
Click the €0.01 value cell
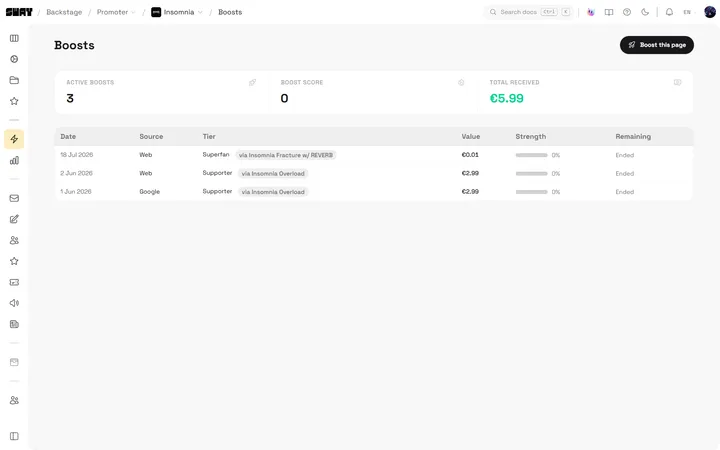tap(470, 155)
